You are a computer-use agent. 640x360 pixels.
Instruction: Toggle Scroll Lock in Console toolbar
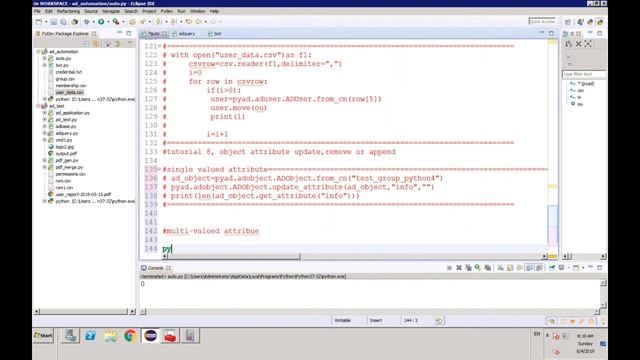(x=510, y=268)
